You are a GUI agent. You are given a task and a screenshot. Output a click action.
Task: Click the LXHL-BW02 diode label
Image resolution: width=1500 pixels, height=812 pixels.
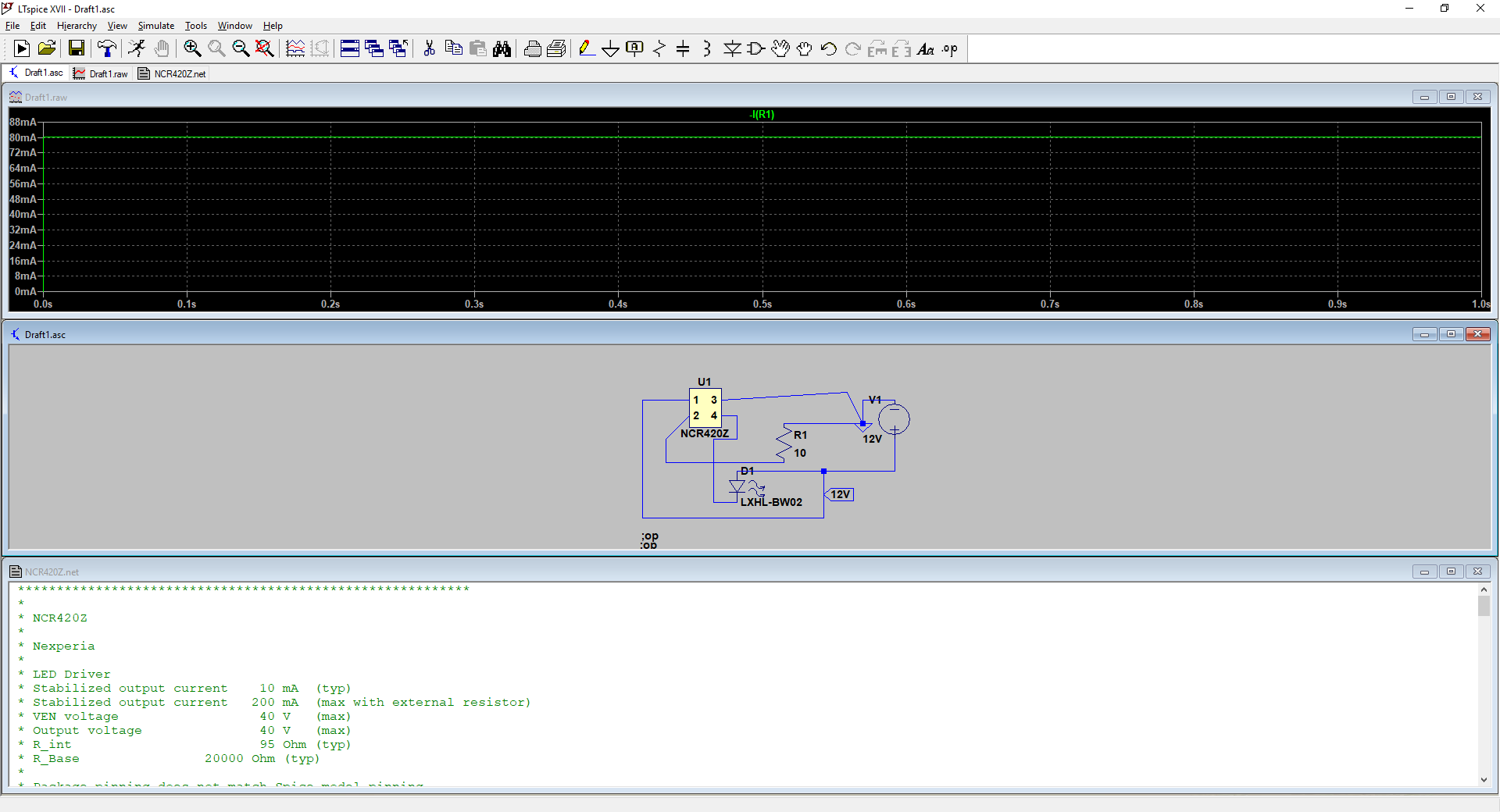[x=771, y=502]
